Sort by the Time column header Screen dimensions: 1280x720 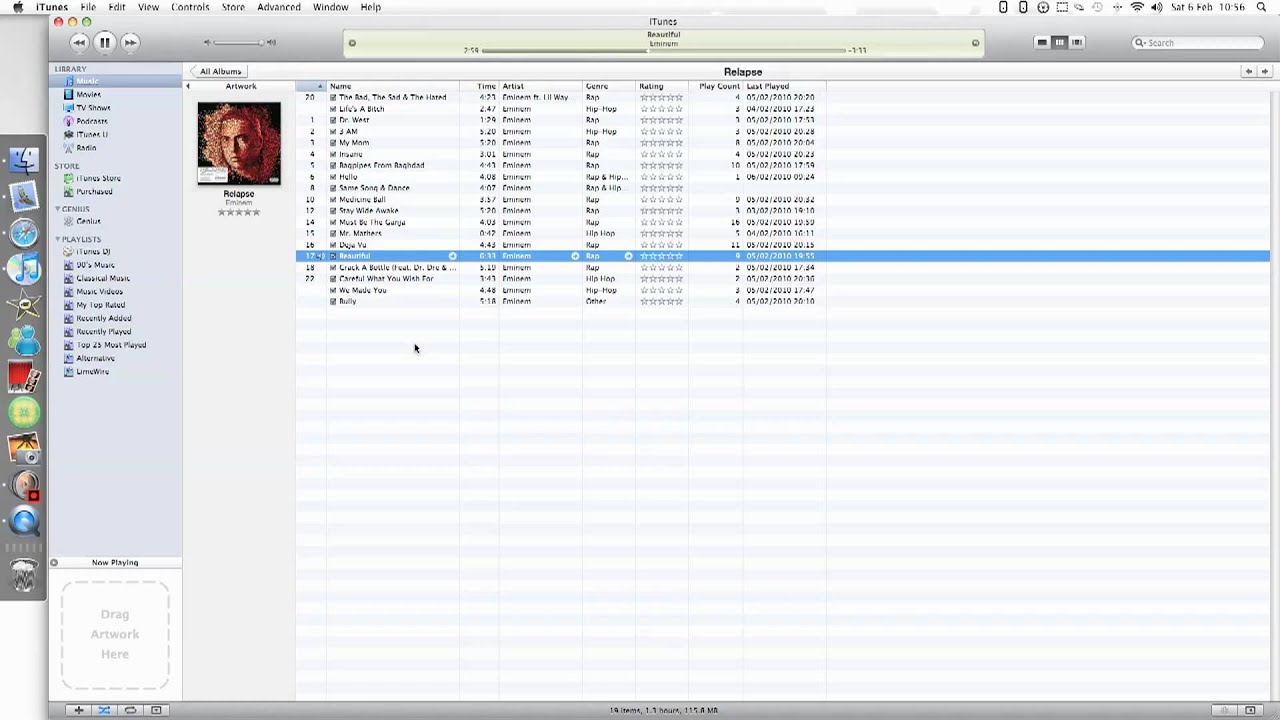(479, 86)
